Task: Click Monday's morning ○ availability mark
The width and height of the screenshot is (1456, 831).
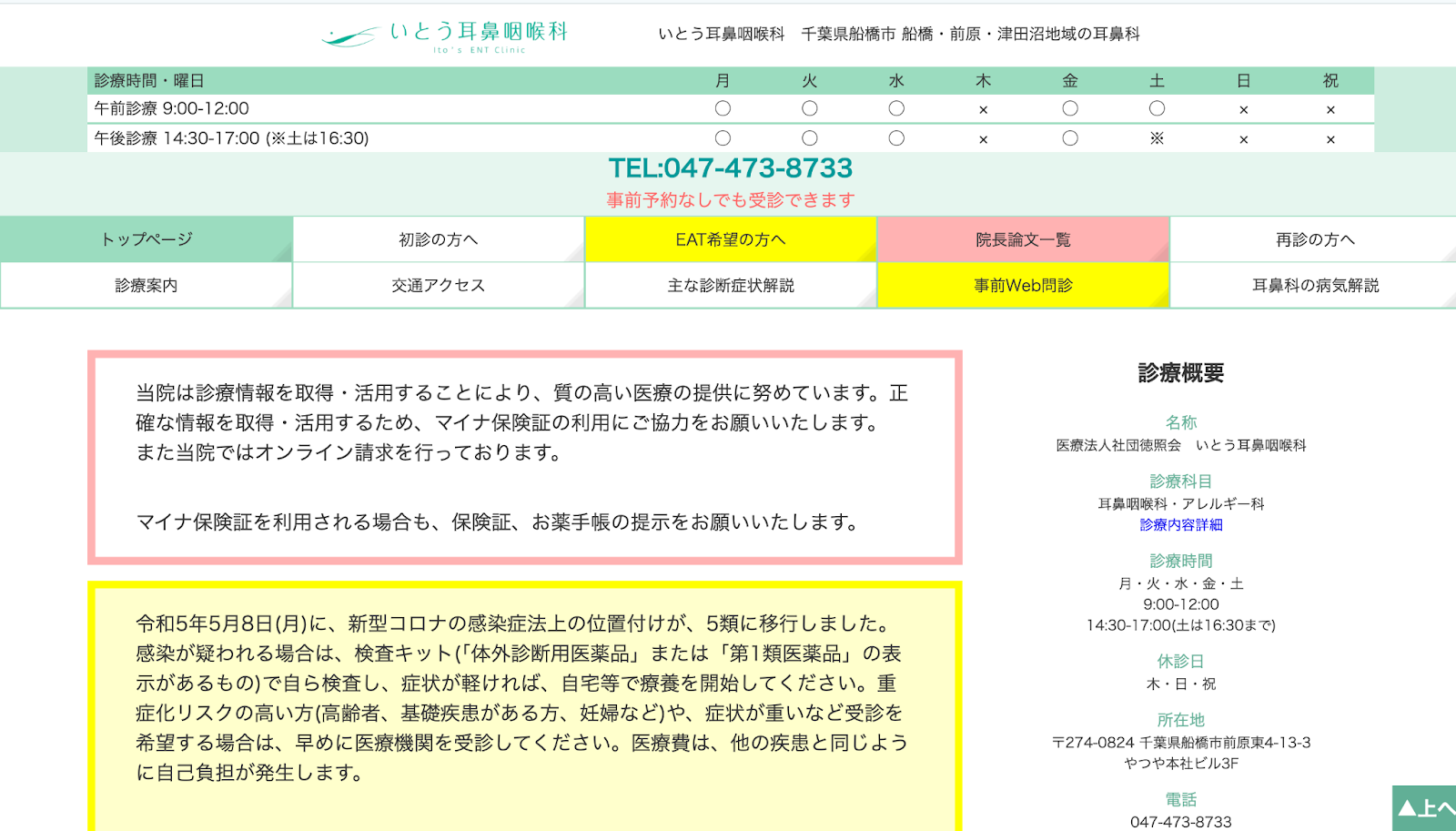Action: [723, 108]
